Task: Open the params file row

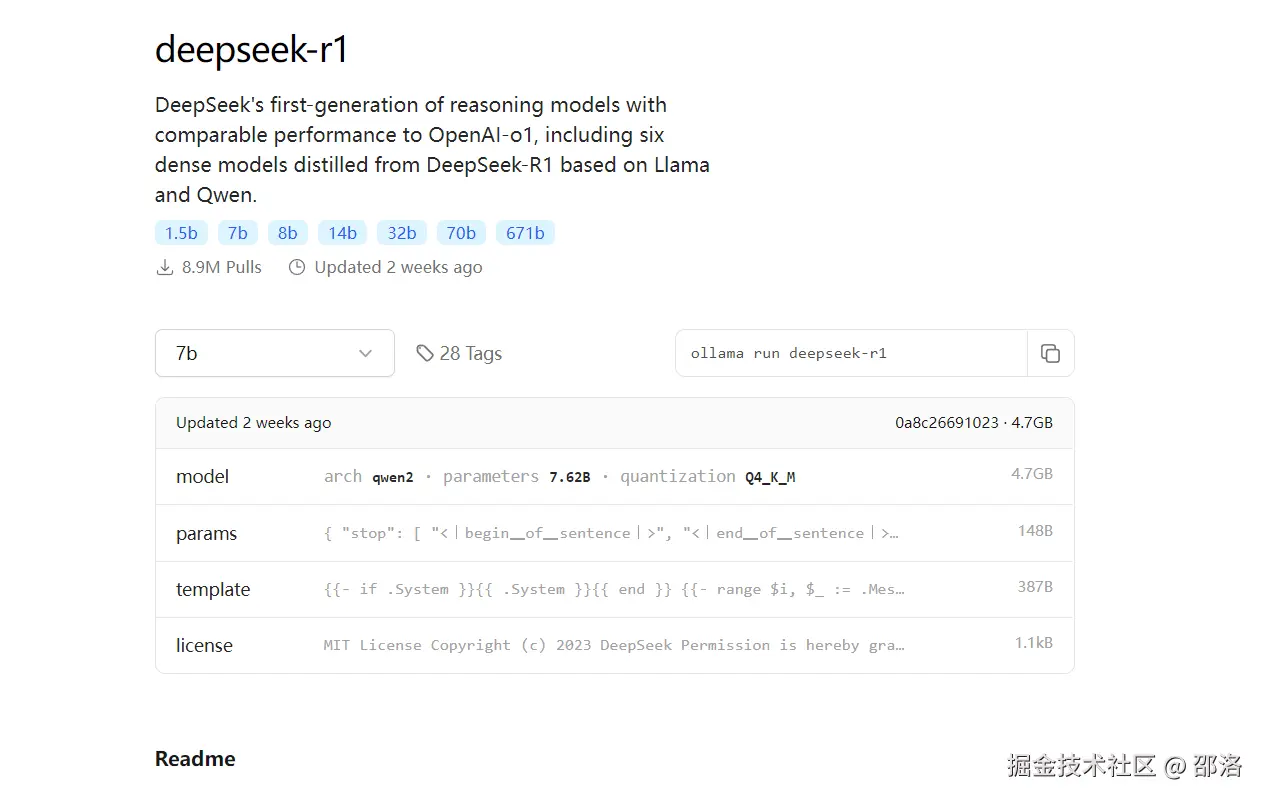Action: click(614, 533)
